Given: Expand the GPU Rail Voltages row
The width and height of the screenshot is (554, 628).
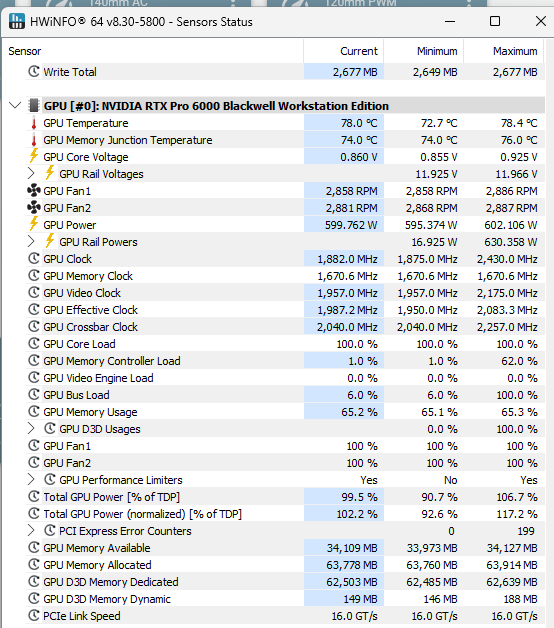Looking at the screenshot, I should tap(31, 173).
